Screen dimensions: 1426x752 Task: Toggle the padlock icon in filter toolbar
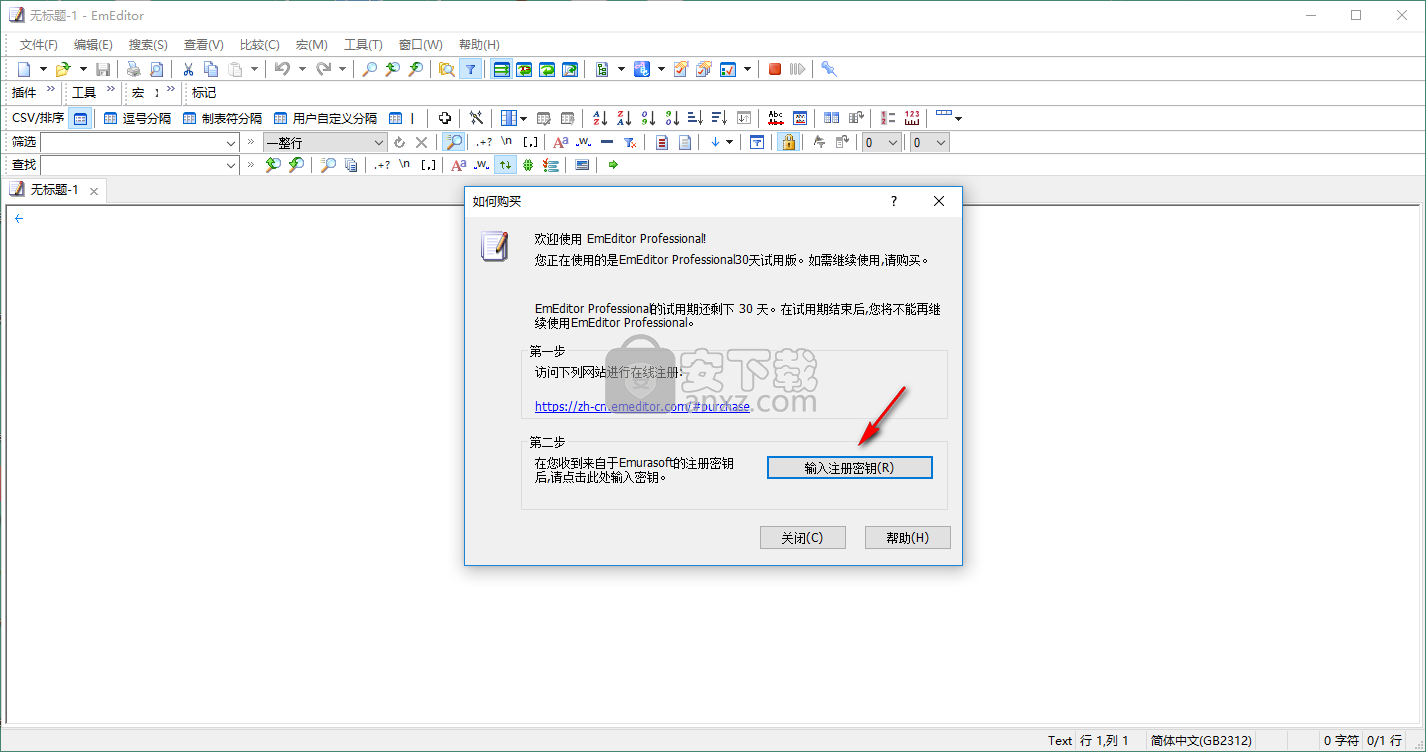point(788,142)
